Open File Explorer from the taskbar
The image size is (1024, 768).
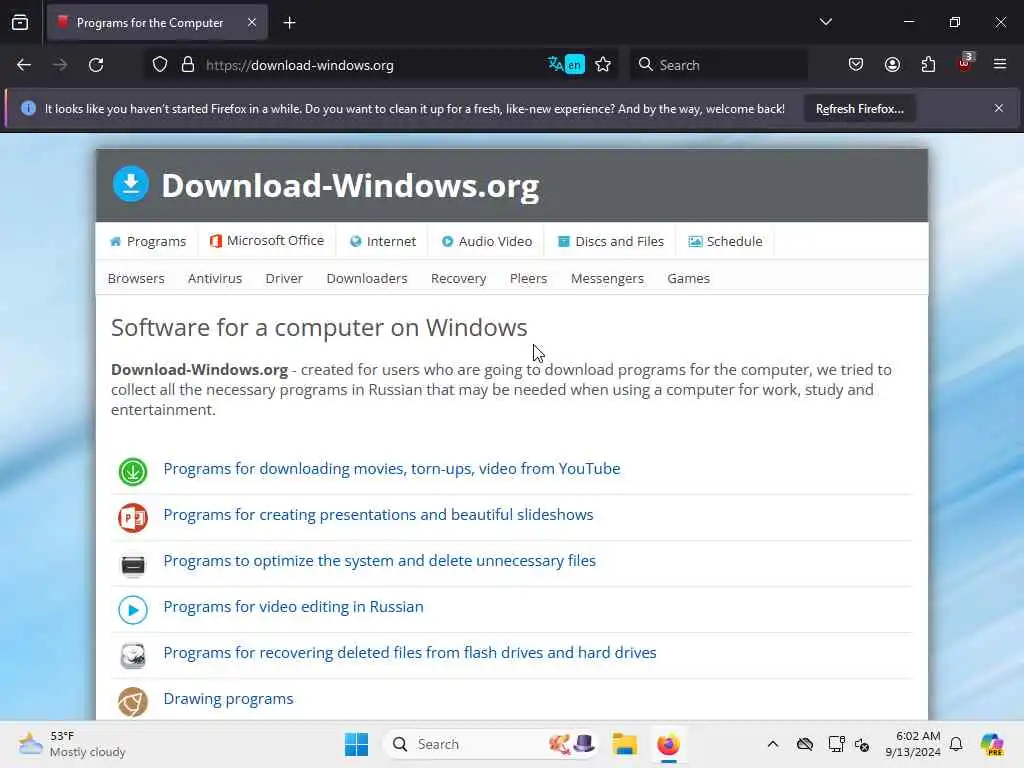tap(624, 744)
